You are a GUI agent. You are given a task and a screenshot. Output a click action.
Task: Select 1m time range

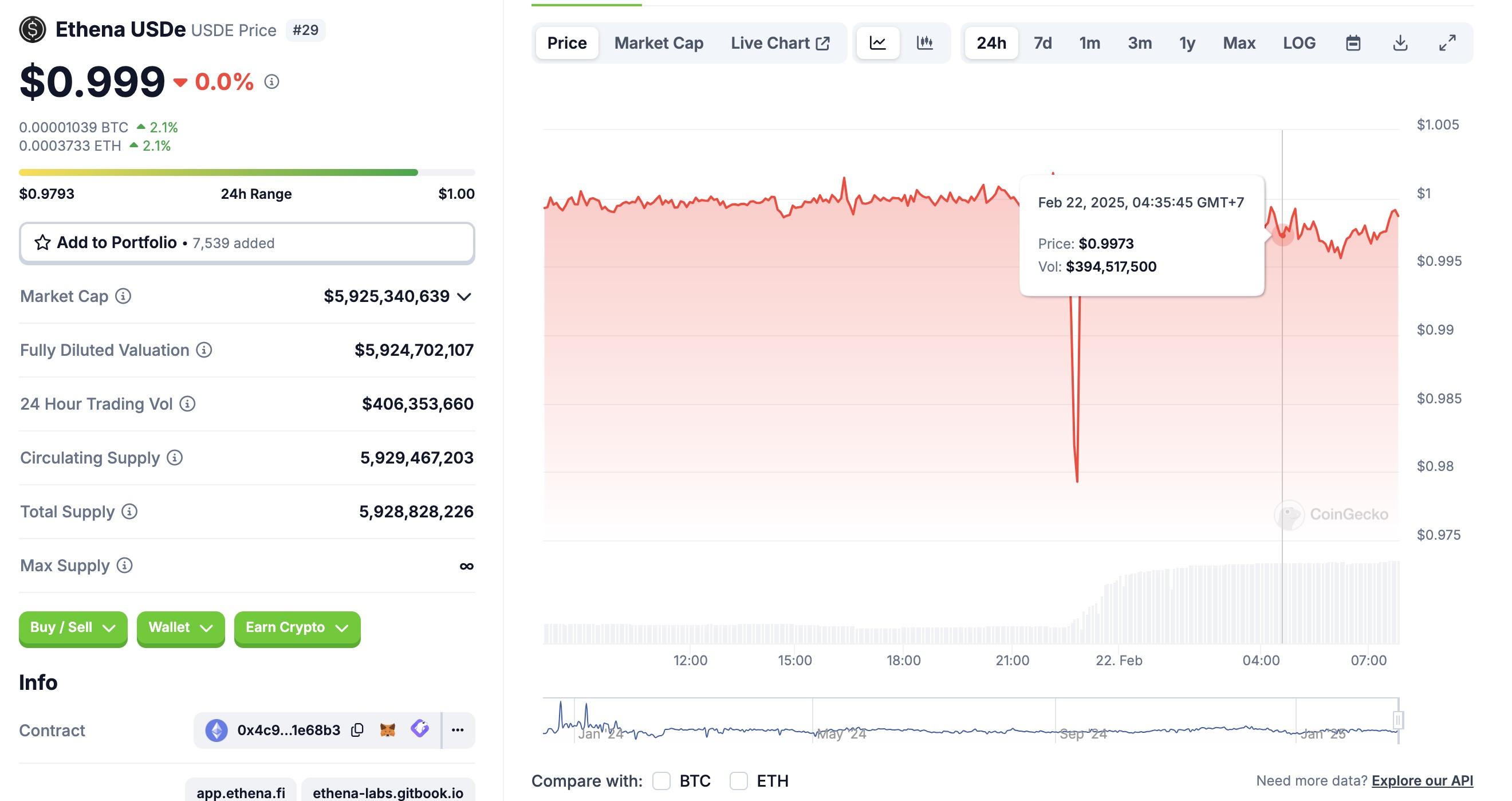coord(1089,43)
